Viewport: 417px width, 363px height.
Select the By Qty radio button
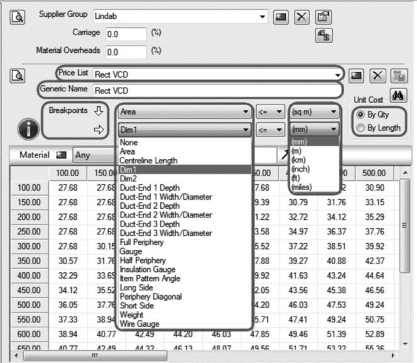pos(360,115)
